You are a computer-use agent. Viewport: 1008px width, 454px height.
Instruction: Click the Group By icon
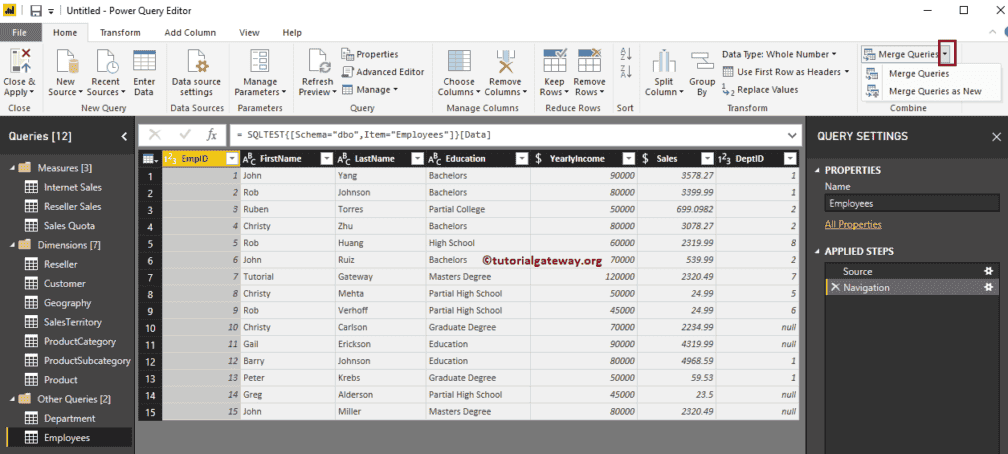702,62
